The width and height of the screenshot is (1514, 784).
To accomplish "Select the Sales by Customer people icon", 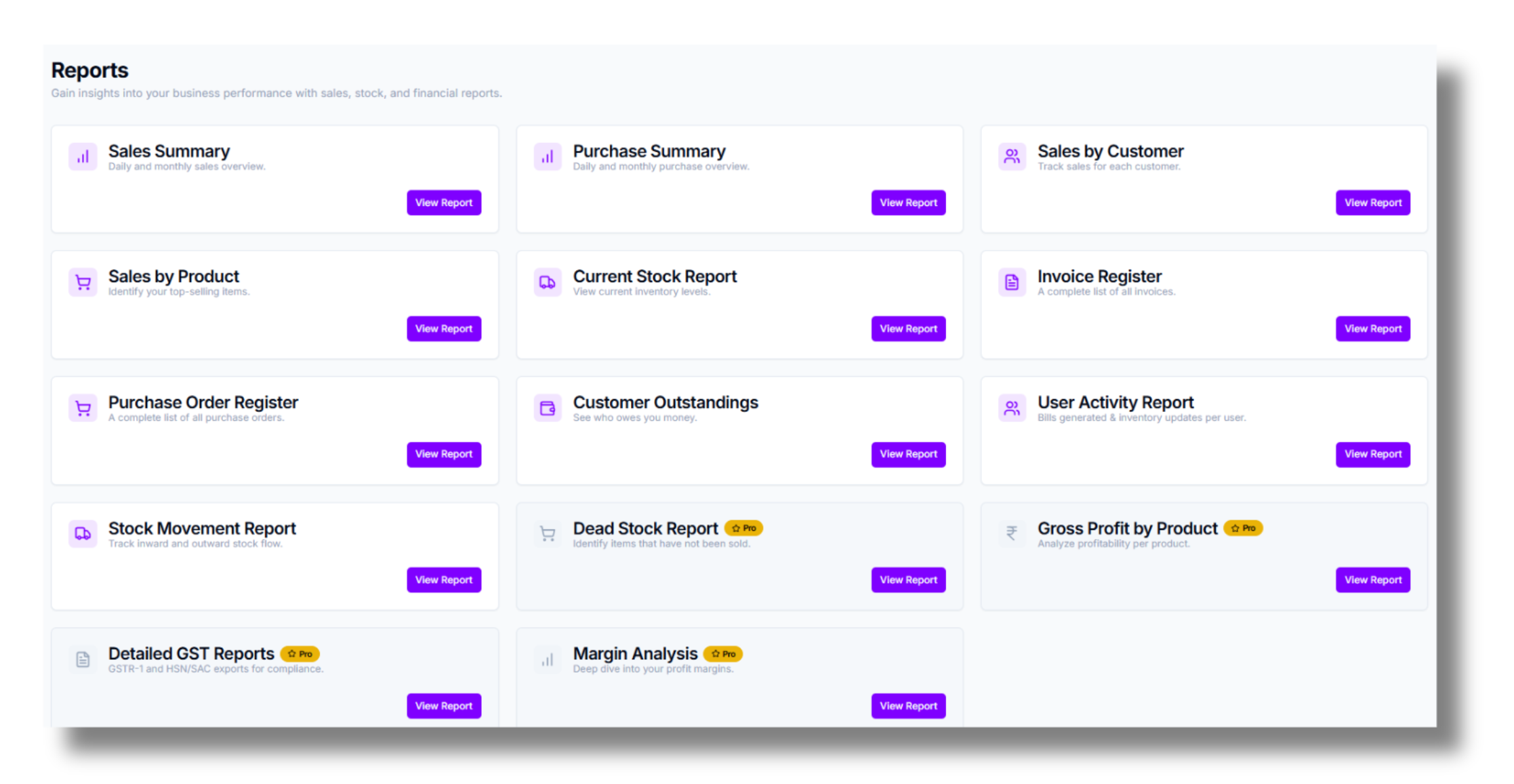I will 1012,157.
